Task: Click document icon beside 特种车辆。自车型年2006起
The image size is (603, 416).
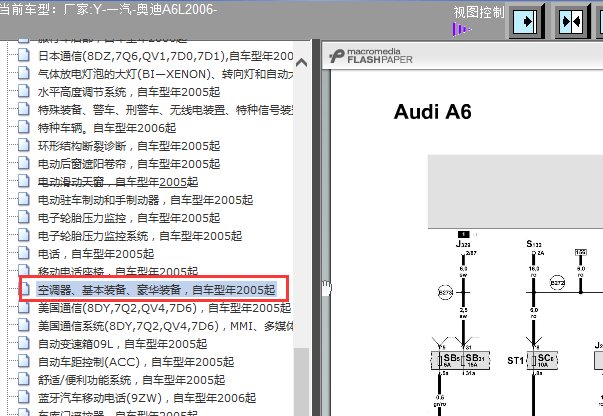Action: pyautogui.click(x=23, y=127)
